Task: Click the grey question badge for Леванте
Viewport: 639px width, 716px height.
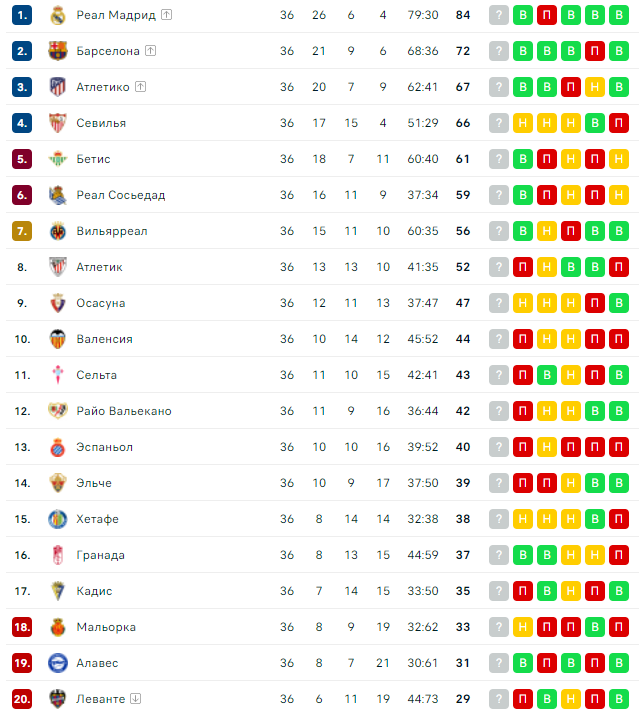Action: [499, 699]
